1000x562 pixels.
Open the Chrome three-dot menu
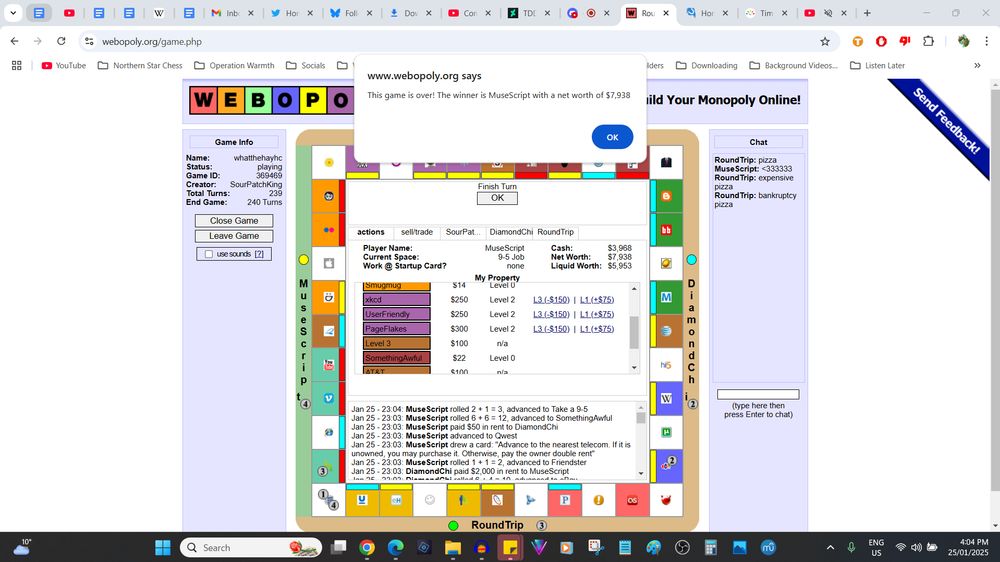987,41
